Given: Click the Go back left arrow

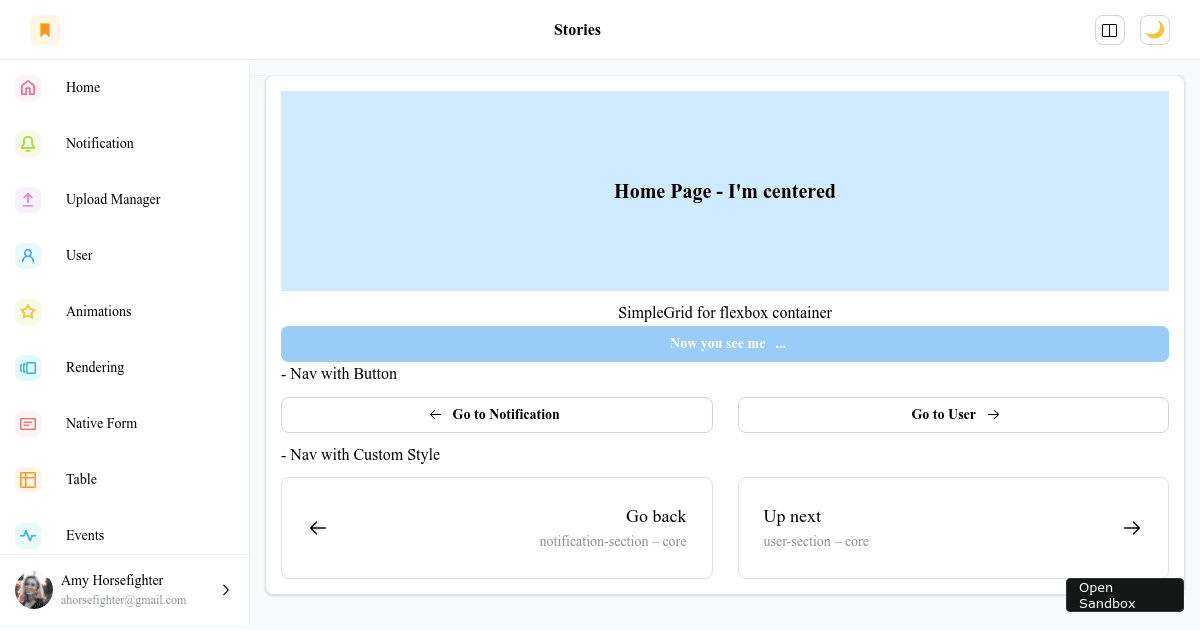Looking at the screenshot, I should pos(318,527).
